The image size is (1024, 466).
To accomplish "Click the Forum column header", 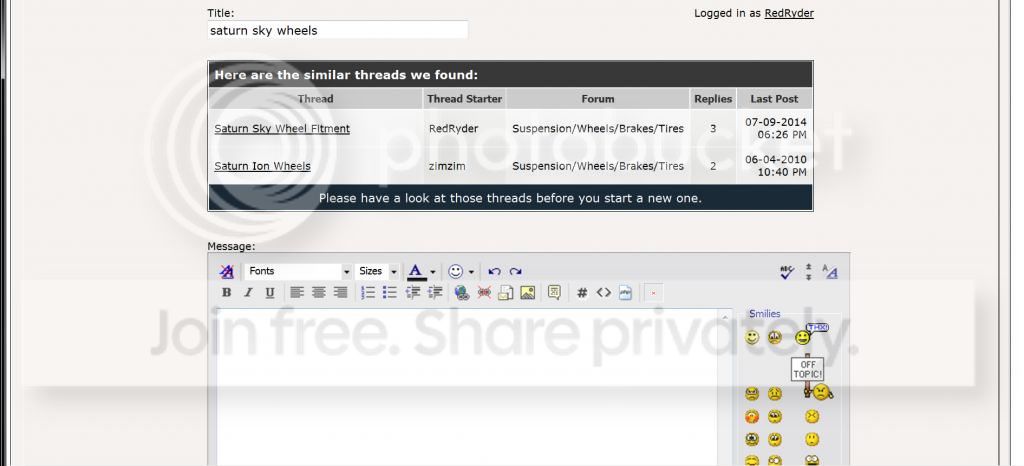I will pos(598,99).
